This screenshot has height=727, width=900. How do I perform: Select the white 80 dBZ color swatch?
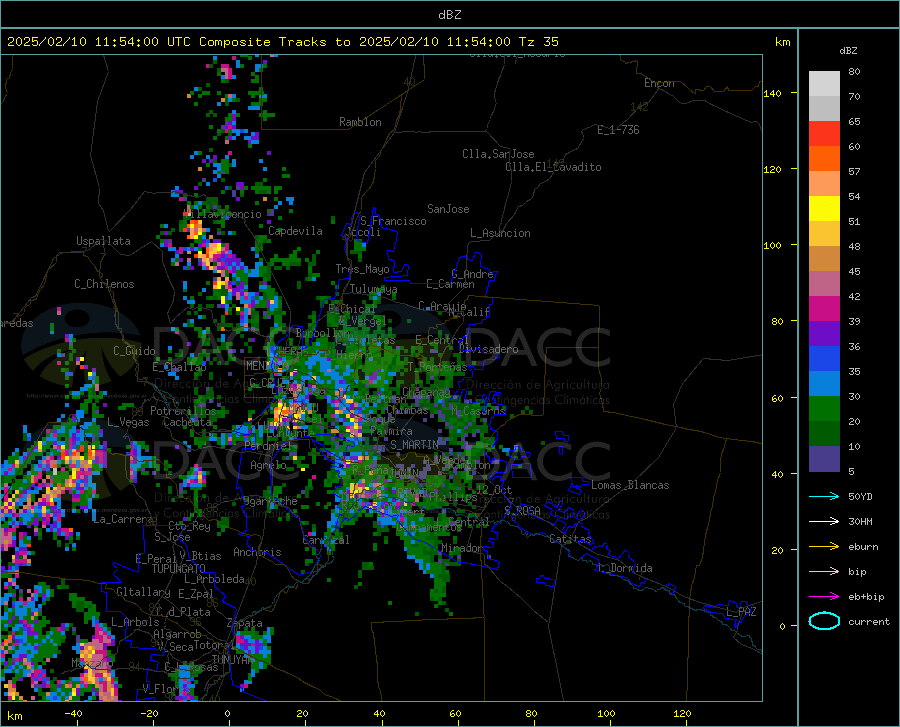coord(824,83)
